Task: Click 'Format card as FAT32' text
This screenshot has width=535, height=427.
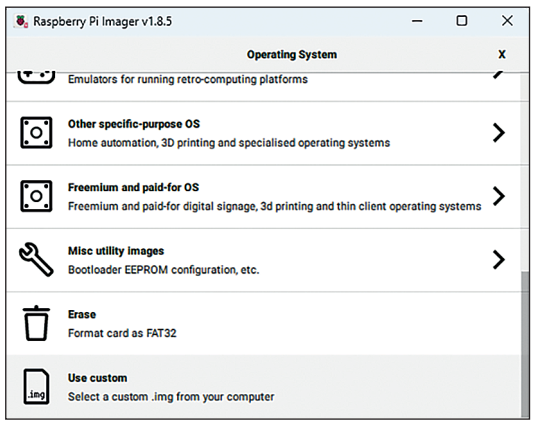Action: 122,333
